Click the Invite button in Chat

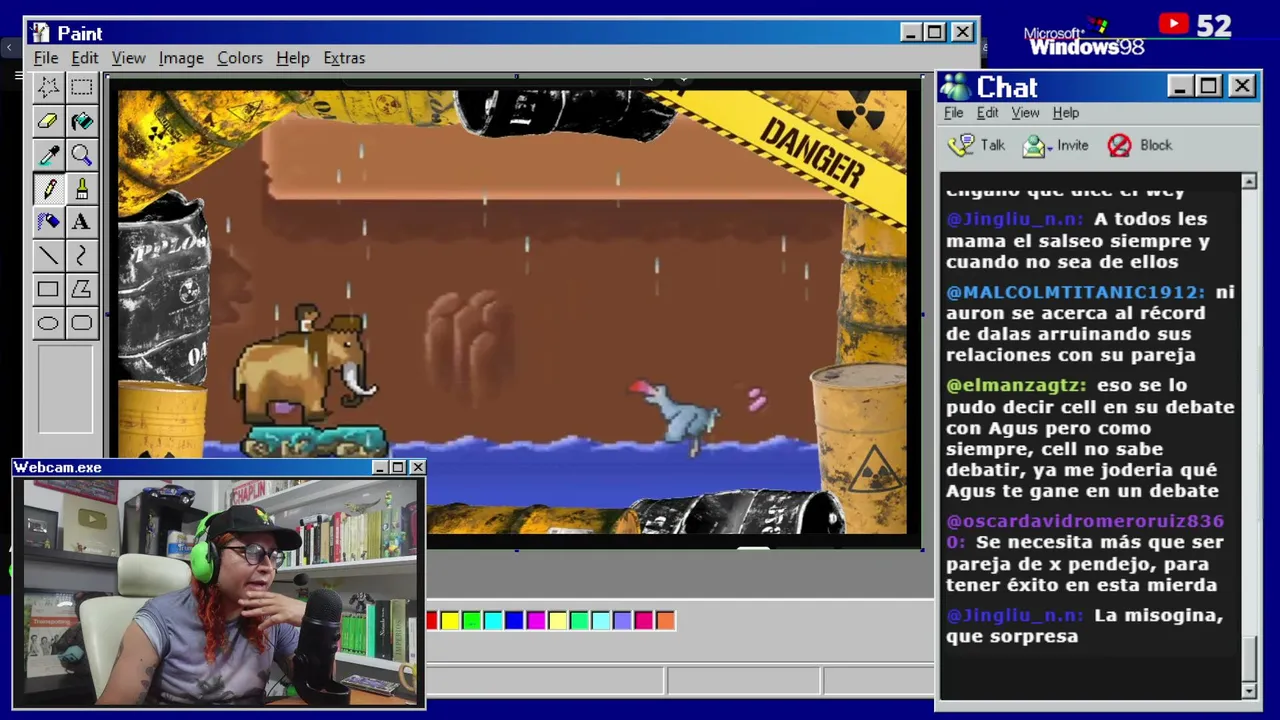[x=1055, y=146]
